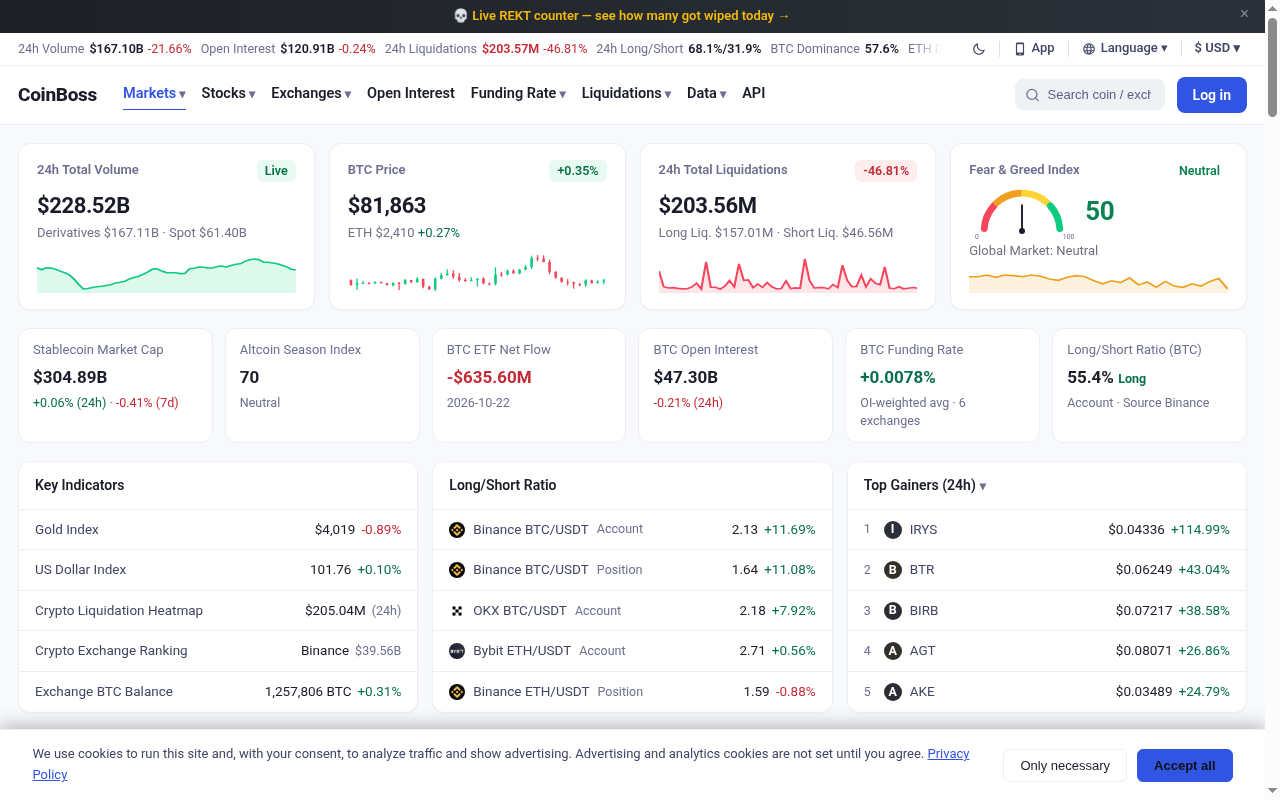1280x800 pixels.
Task: Click the AGT coin icon
Action: click(x=893, y=651)
